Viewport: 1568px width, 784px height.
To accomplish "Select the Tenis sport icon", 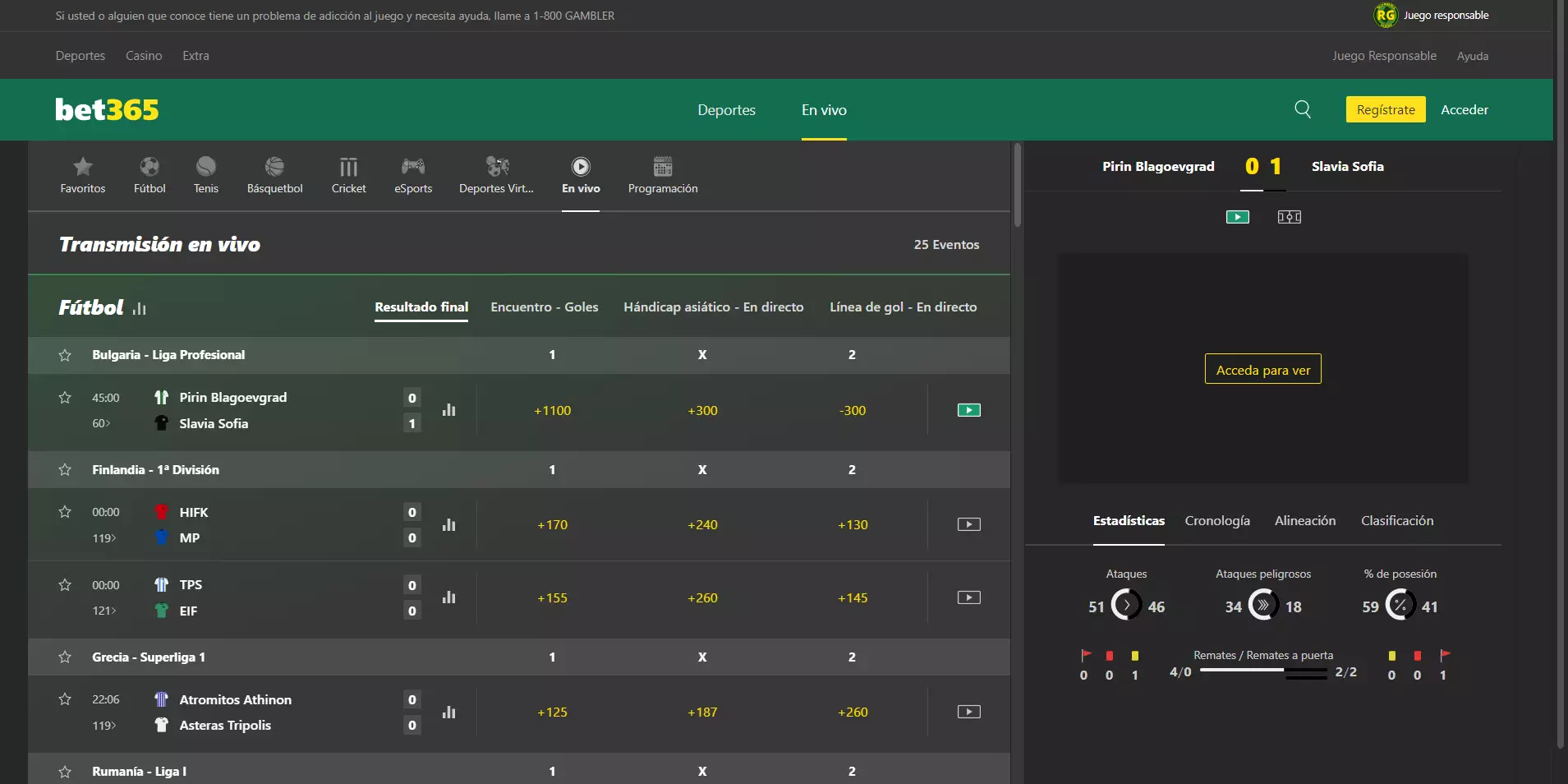I will [206, 176].
